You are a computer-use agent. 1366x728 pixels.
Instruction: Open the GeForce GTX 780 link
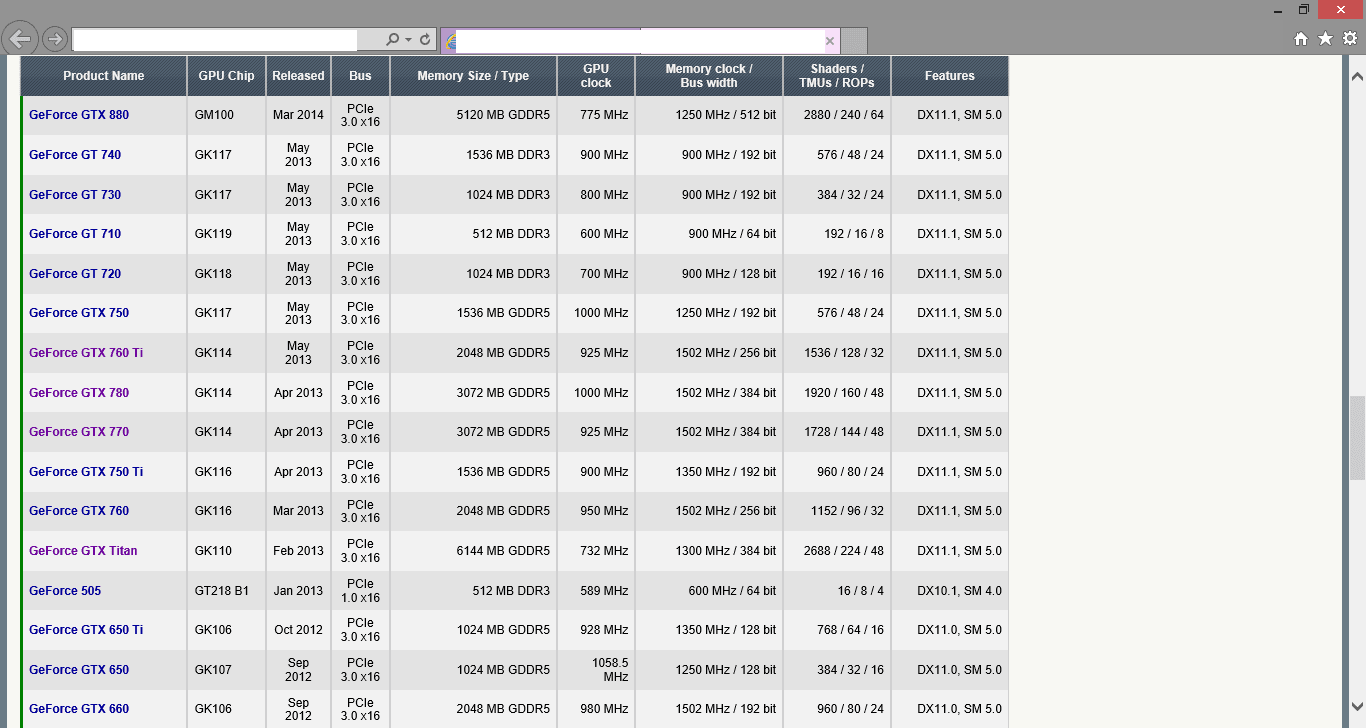79,393
